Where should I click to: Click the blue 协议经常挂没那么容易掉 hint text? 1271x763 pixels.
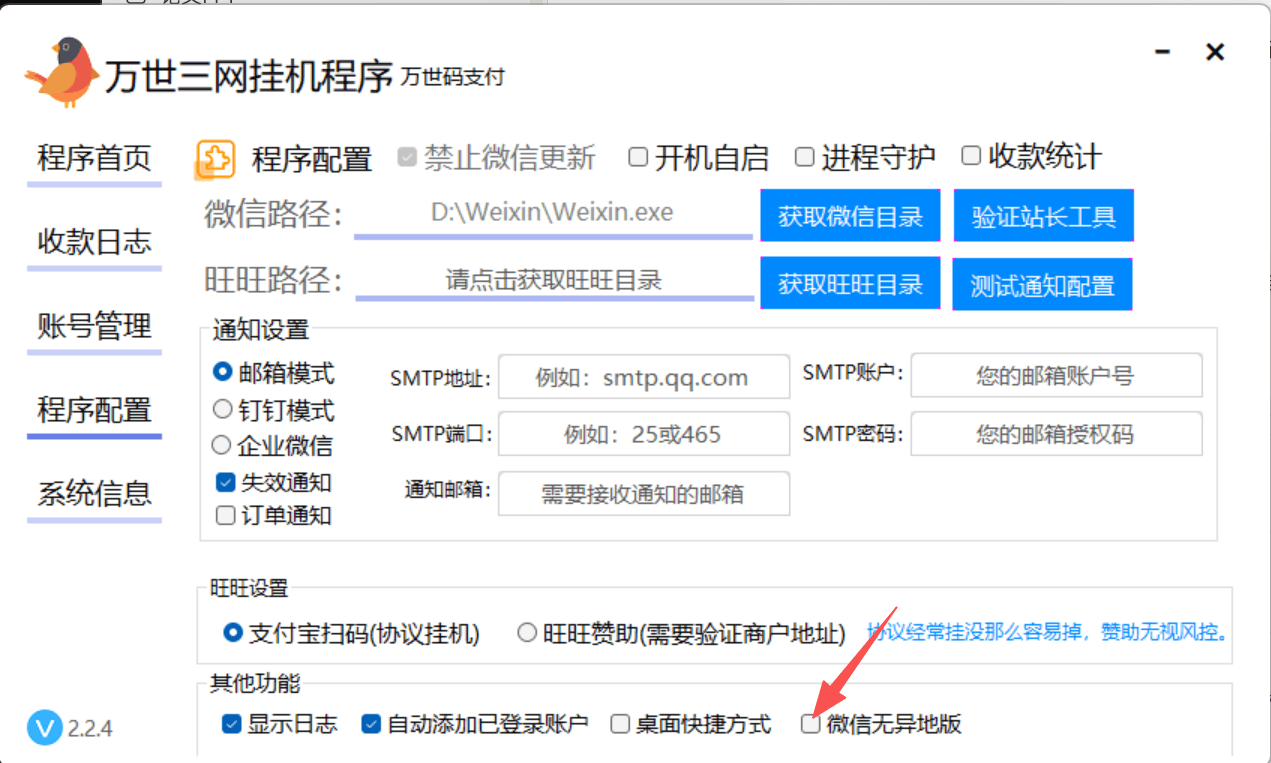(1046, 633)
